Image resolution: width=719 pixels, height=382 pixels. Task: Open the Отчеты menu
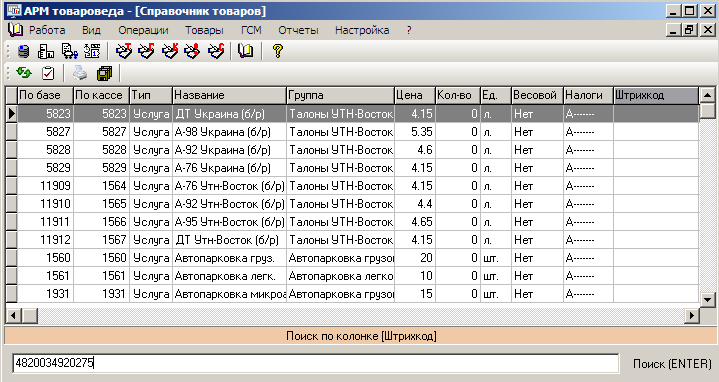pos(298,30)
